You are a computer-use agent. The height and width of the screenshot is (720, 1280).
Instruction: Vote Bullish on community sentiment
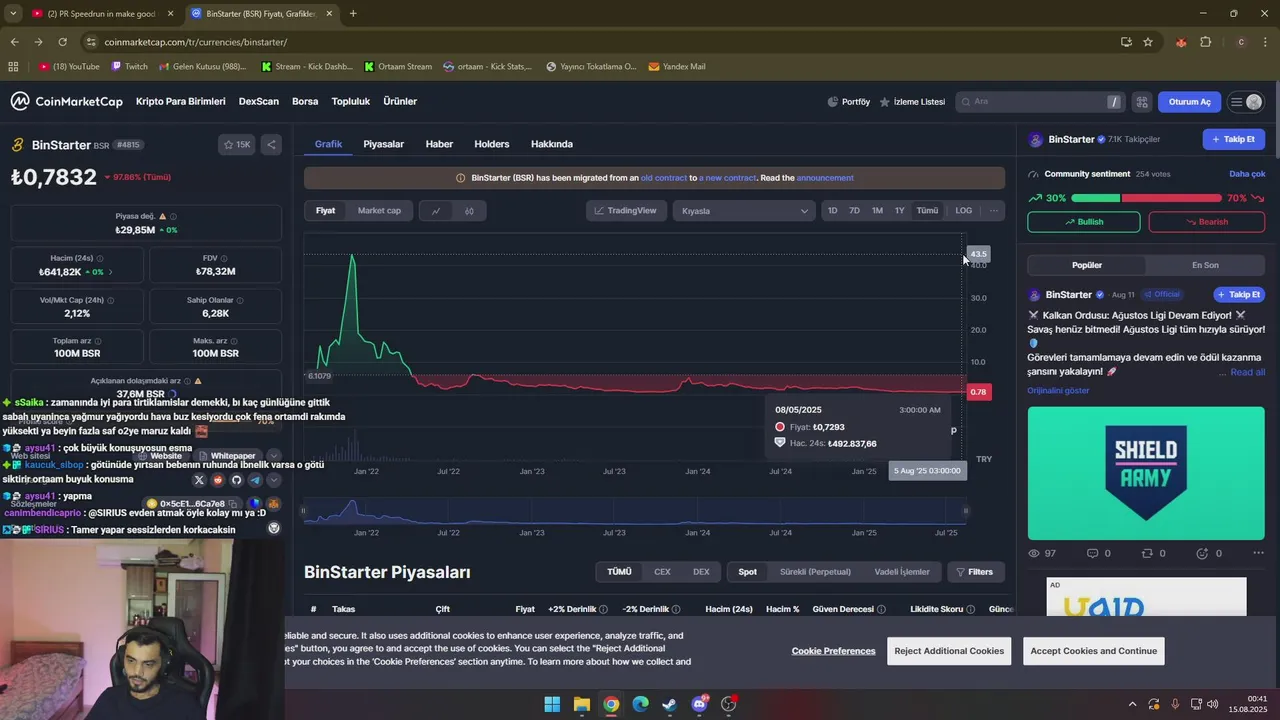click(1084, 222)
